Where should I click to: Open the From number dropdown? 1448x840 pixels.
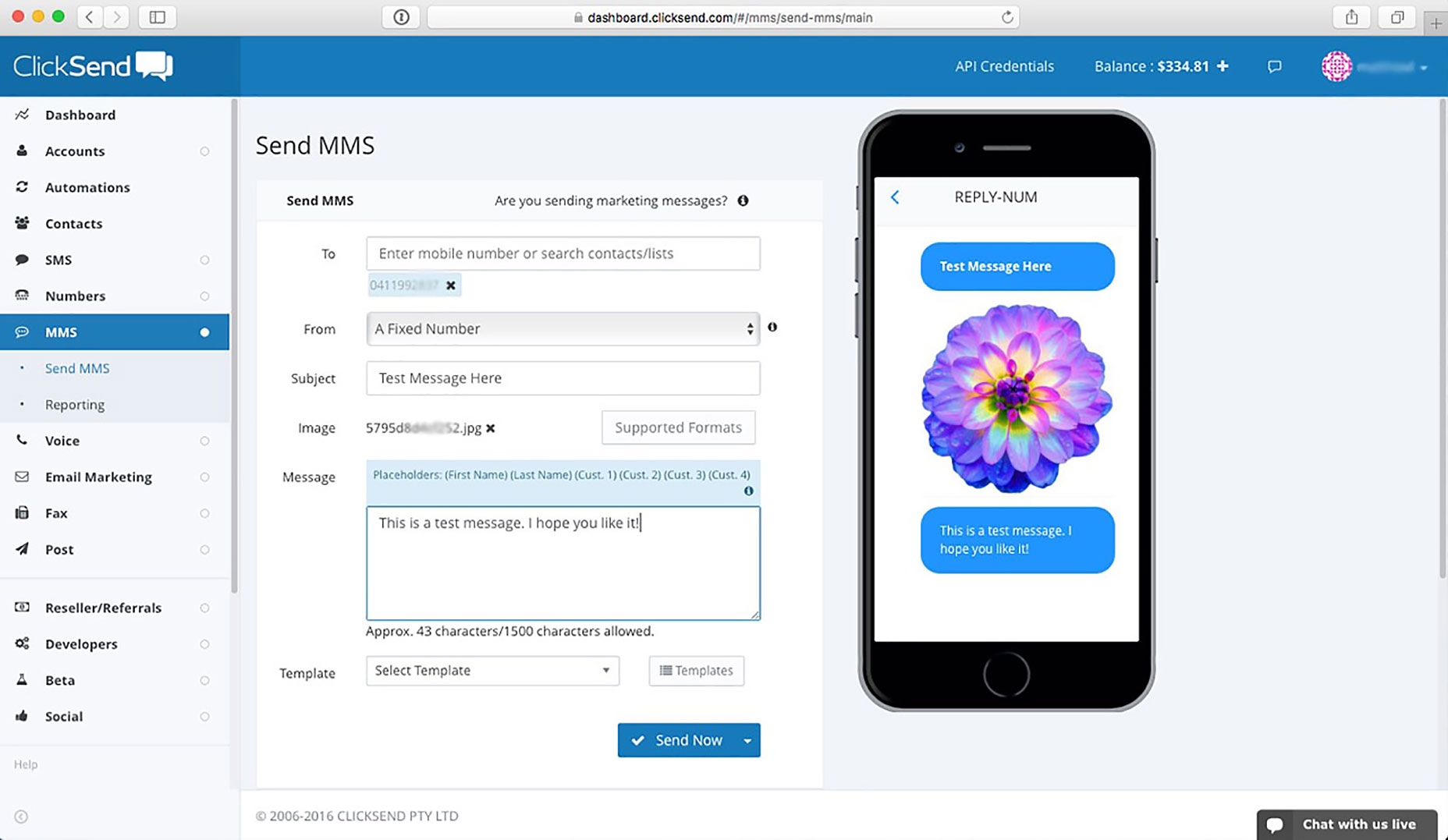coord(563,329)
